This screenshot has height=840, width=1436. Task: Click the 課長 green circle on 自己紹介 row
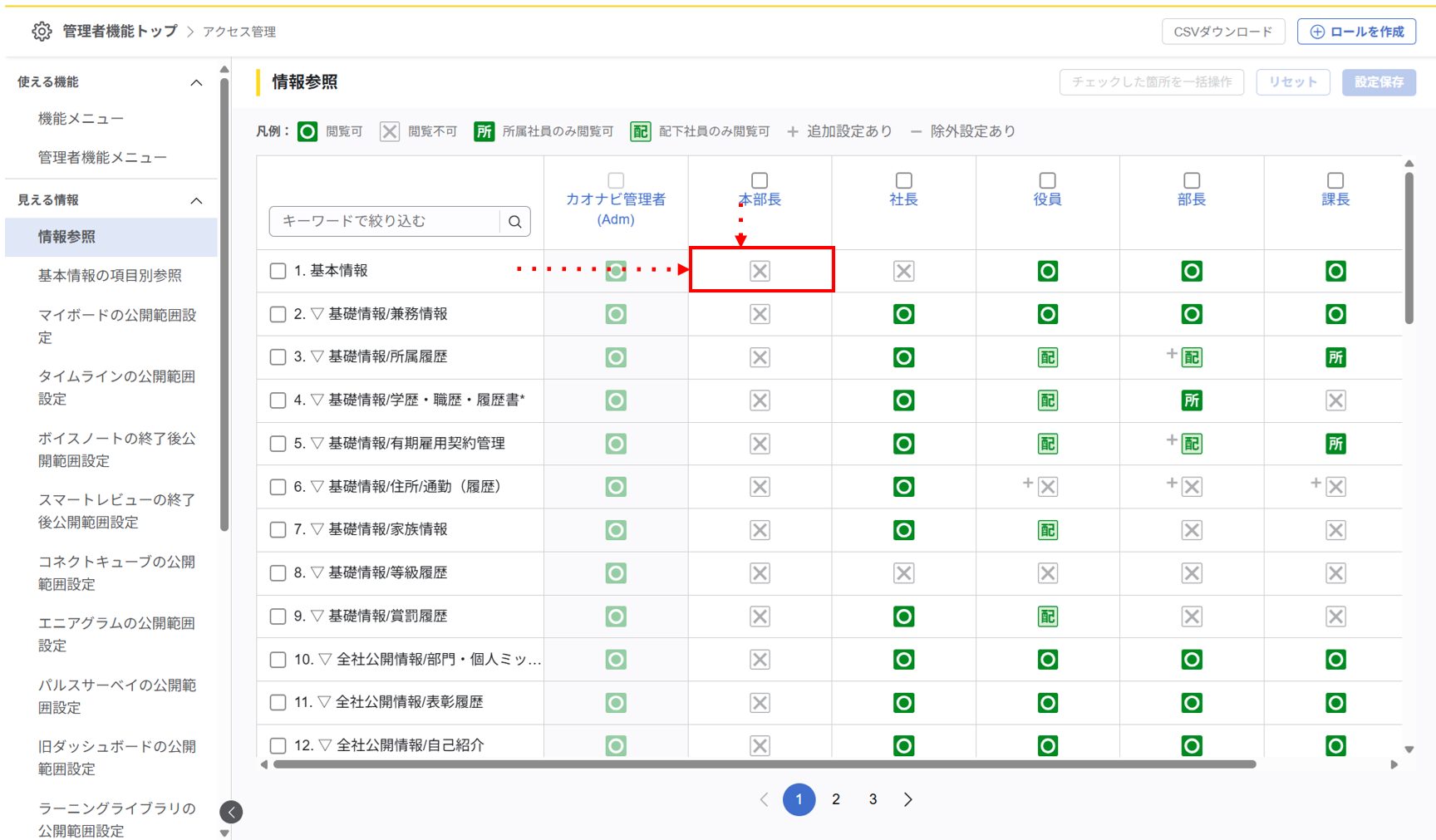tap(1335, 746)
